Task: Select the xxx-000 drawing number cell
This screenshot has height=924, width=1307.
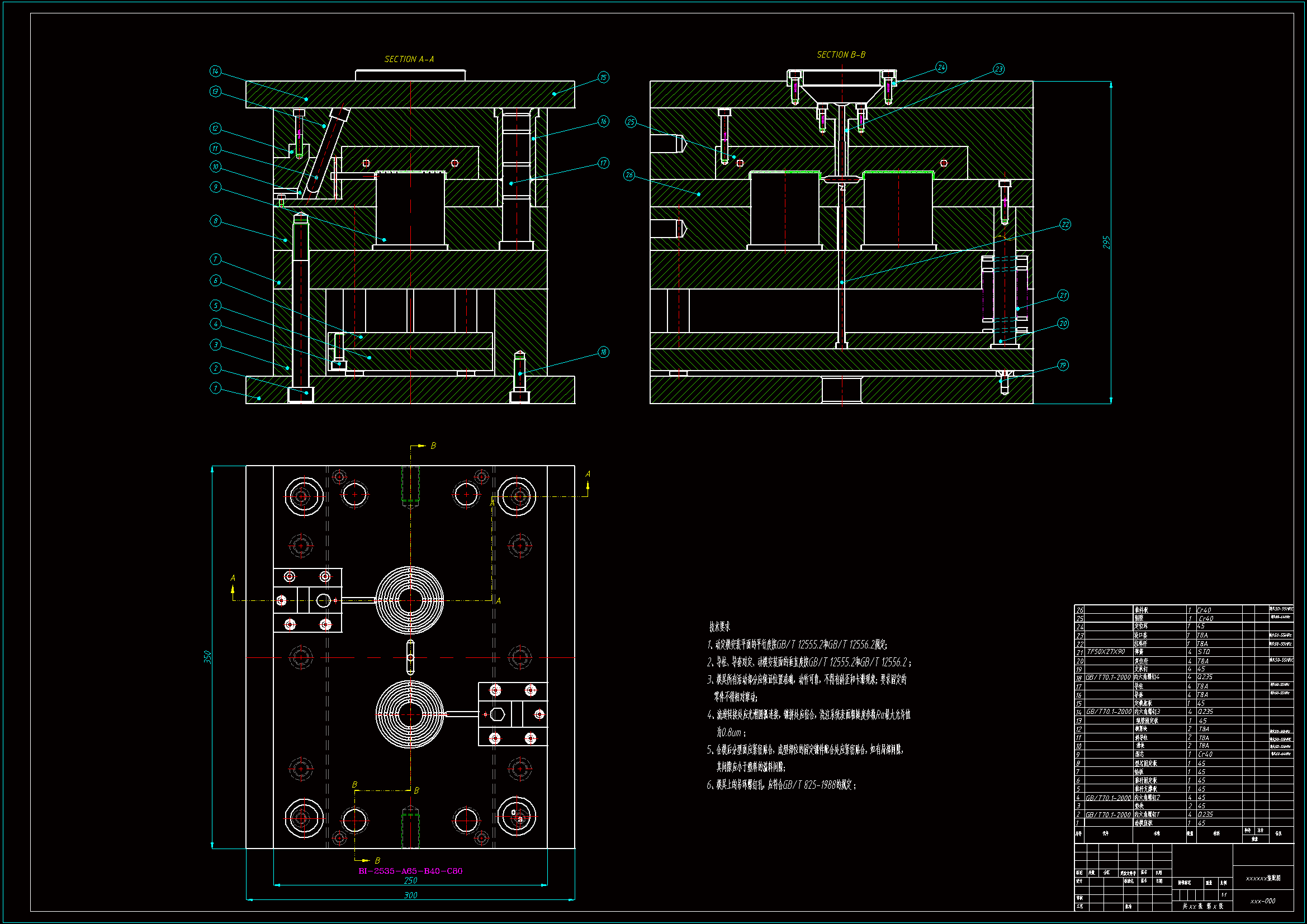Action: (1263, 901)
